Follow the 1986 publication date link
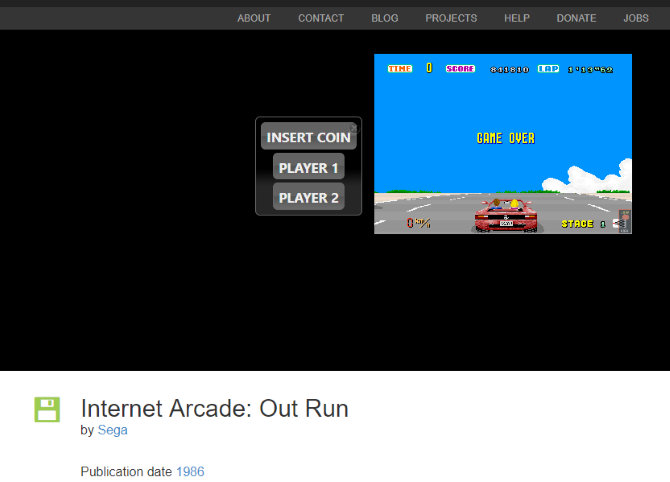Image resolution: width=670 pixels, height=482 pixels. [190, 471]
